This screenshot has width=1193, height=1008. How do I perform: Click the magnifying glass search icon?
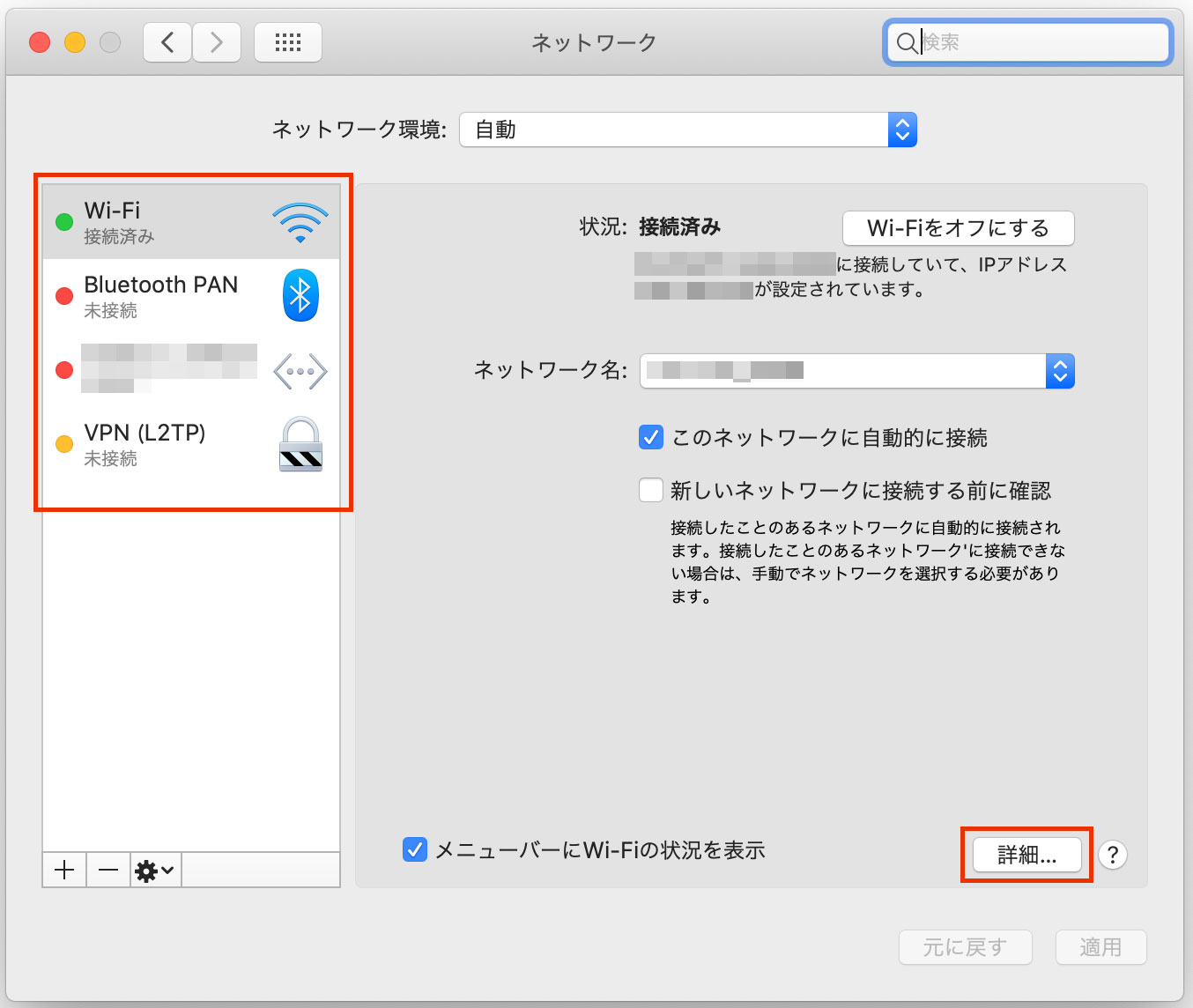click(x=907, y=42)
